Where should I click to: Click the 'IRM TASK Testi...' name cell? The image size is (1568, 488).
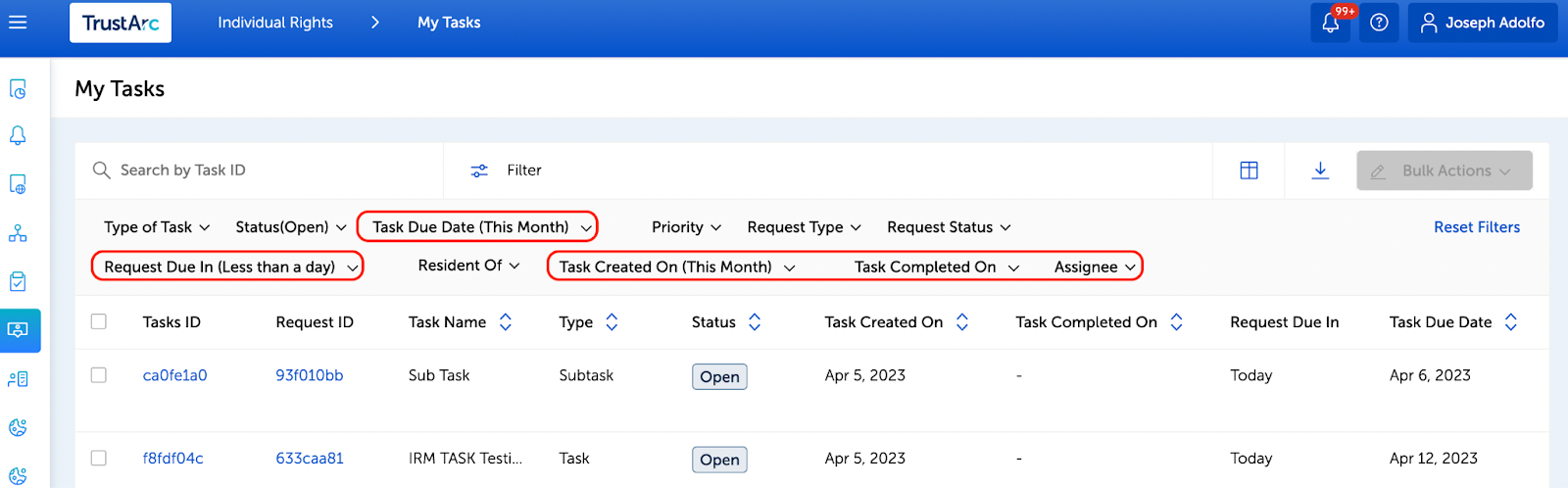point(465,459)
